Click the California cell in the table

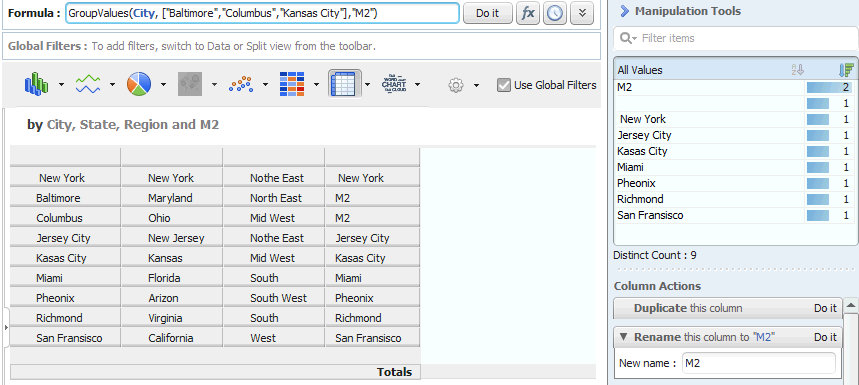[x=171, y=338]
